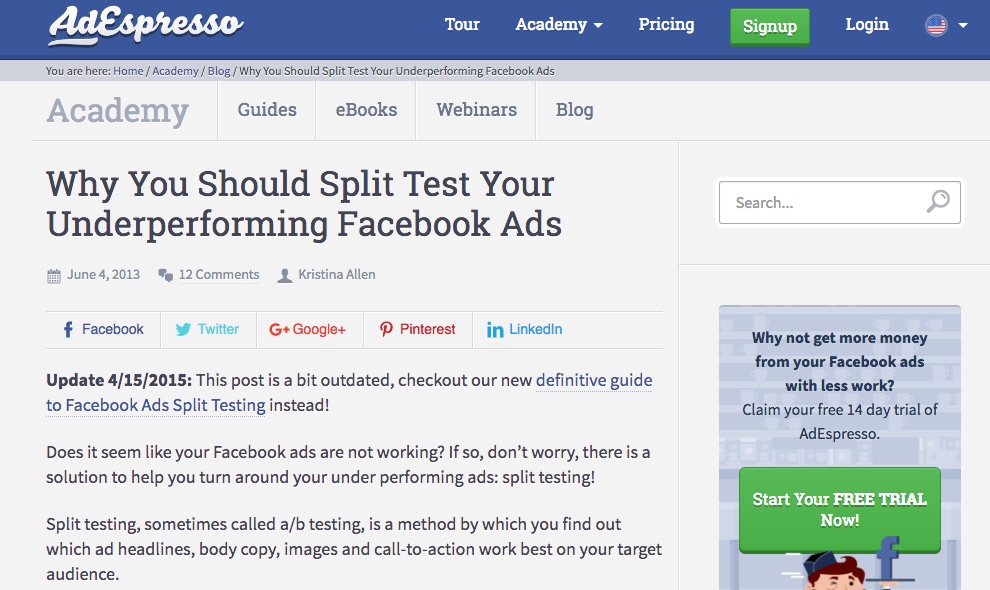Open the language selector dropdown arrow
990x590 pixels.
tap(963, 26)
